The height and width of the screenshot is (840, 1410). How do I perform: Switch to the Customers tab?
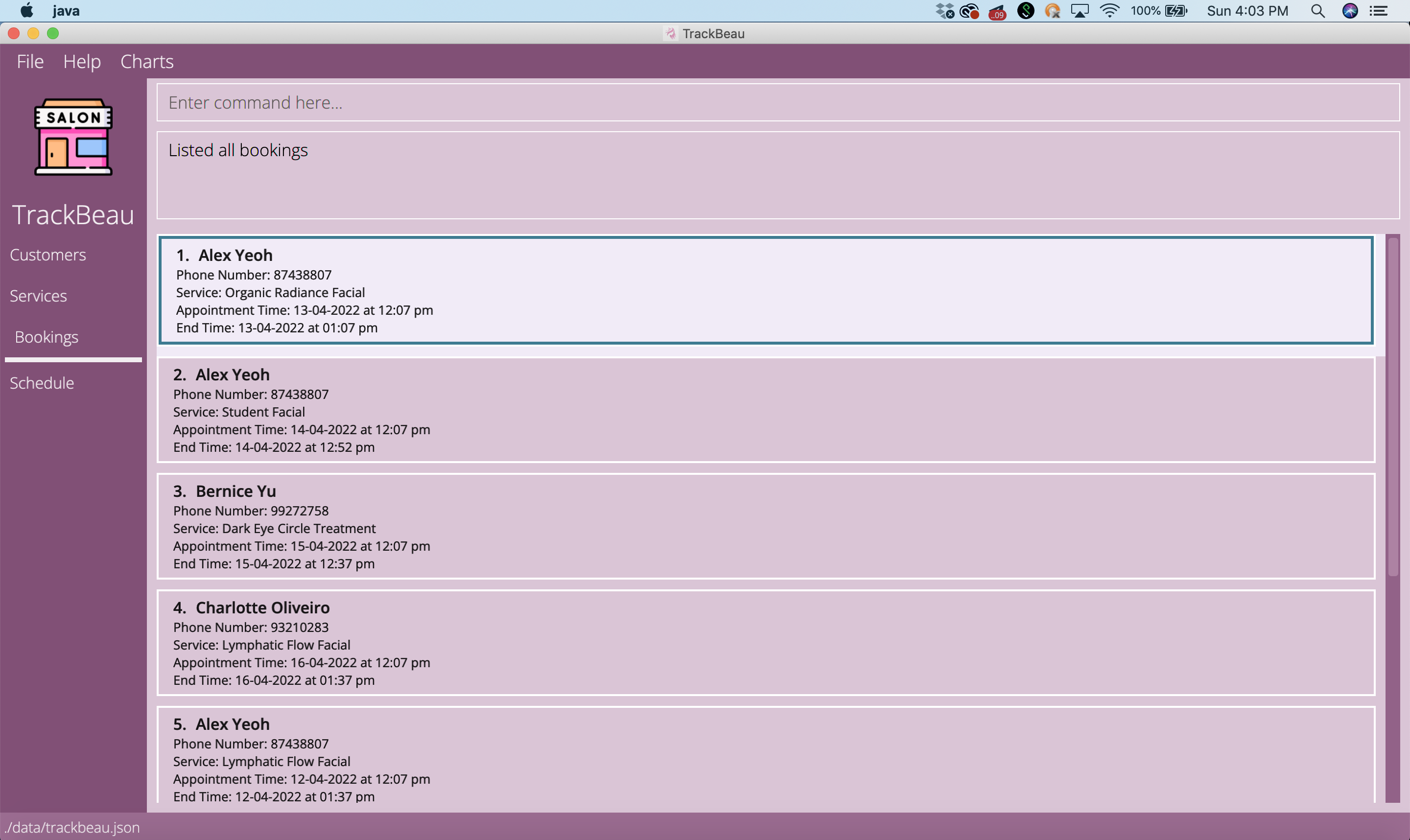pos(48,255)
